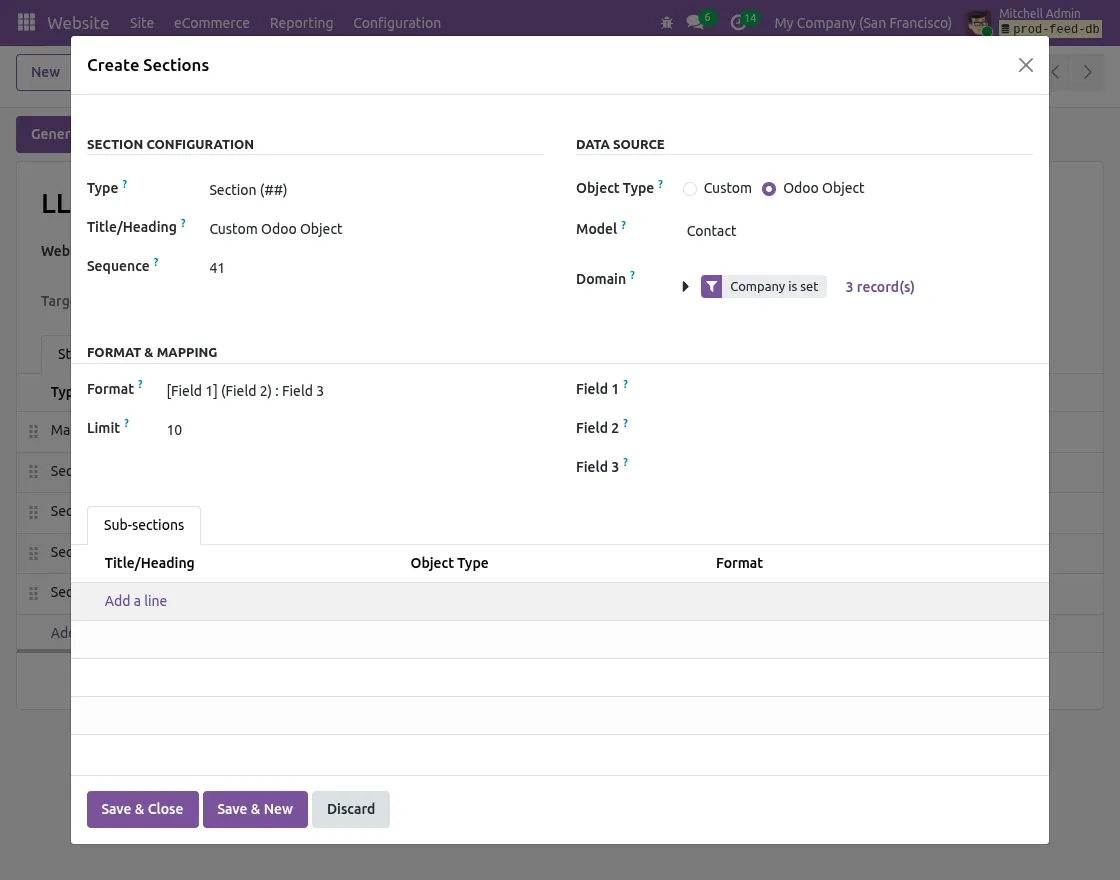This screenshot has height=880, width=1120.
Task: Open the Reporting menu
Action: pos(301,23)
